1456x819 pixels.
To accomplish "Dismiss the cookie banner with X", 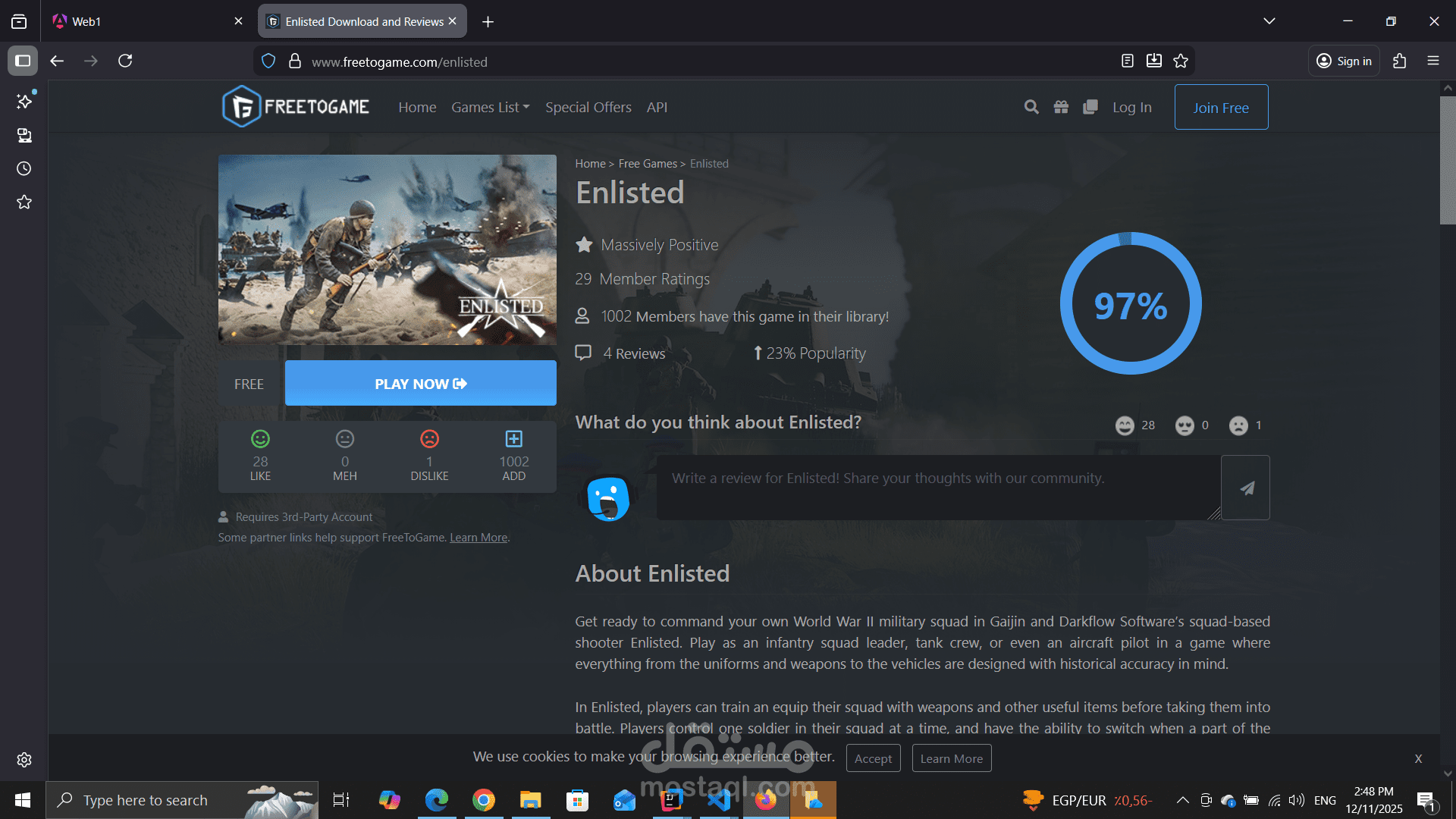I will point(1418,758).
